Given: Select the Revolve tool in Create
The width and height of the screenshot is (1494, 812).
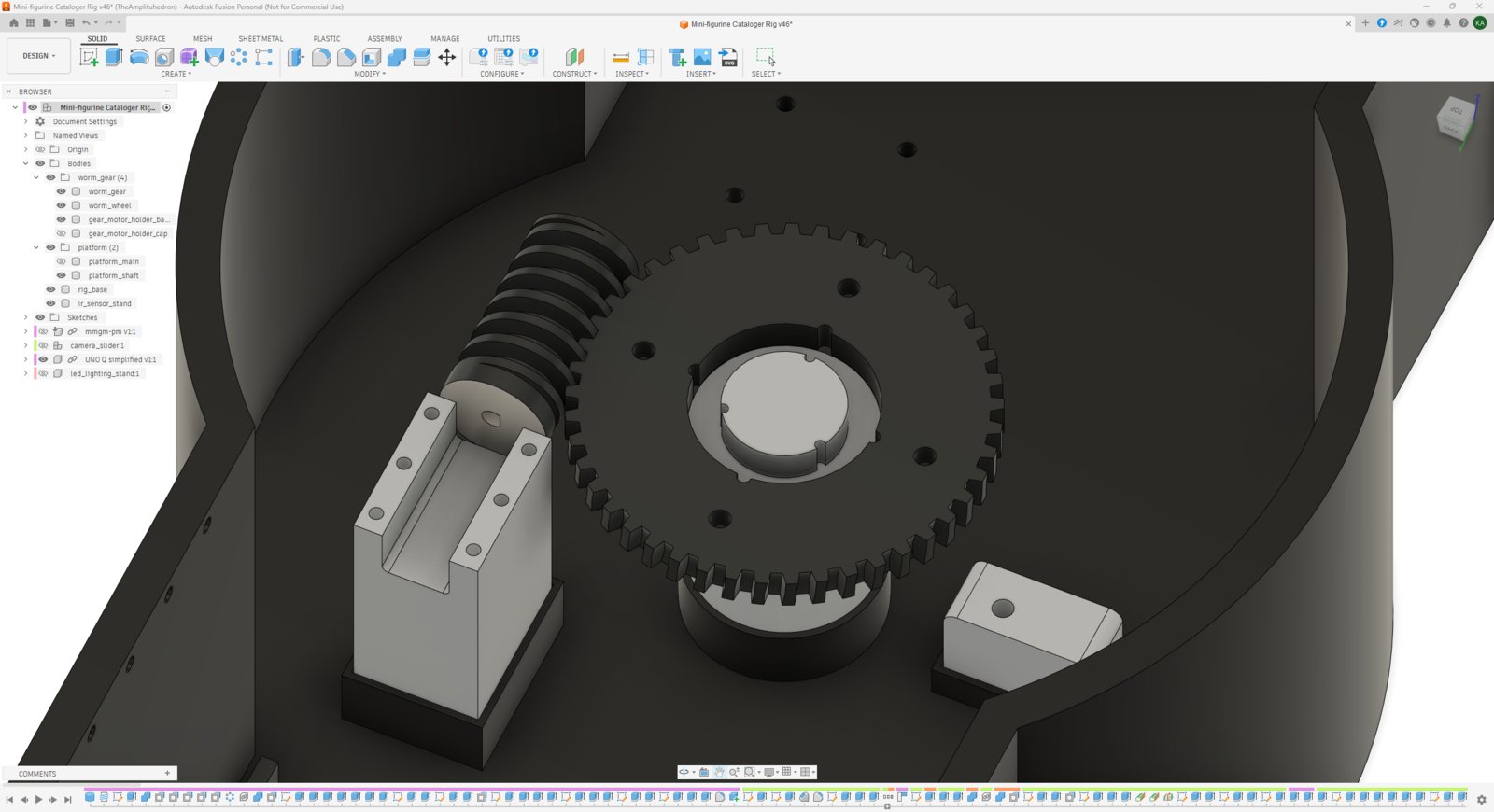Looking at the screenshot, I should pyautogui.click(x=139, y=57).
